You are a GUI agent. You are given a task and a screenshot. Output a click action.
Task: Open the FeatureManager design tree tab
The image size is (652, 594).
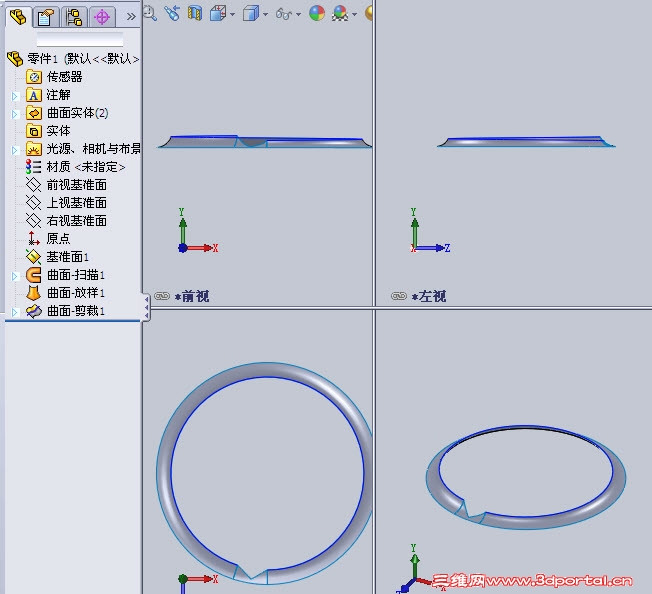[x=18, y=17]
